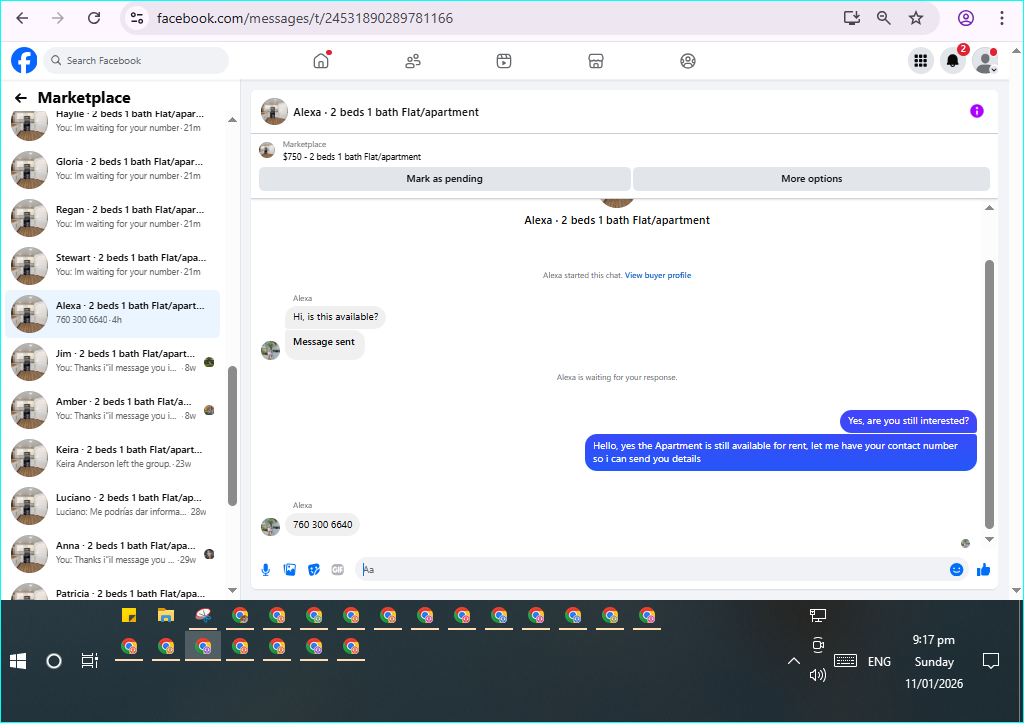
Task: Switch the ENG input language indicator
Action: 879,662
